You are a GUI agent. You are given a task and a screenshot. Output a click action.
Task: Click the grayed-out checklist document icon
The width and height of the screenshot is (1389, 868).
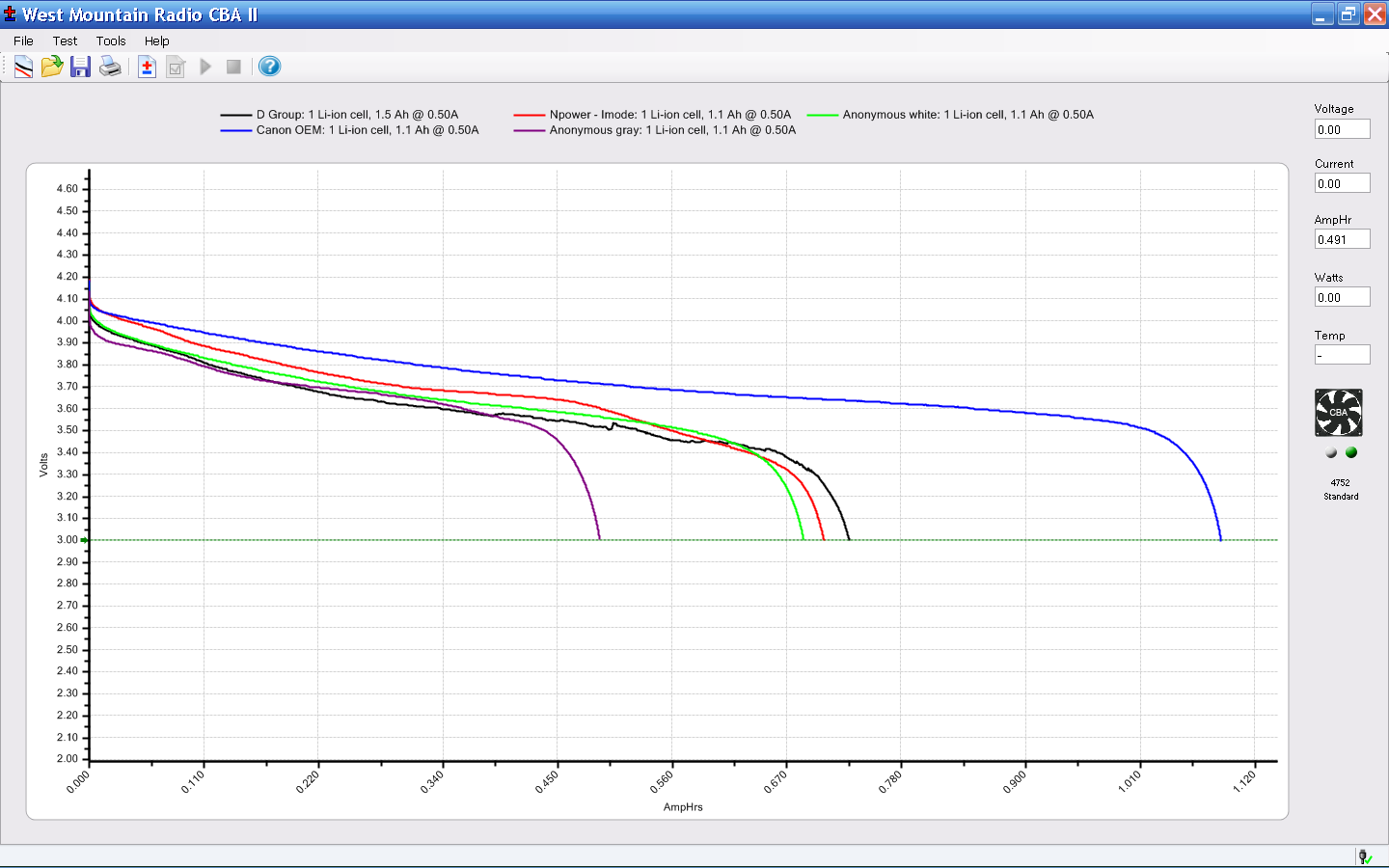click(176, 67)
